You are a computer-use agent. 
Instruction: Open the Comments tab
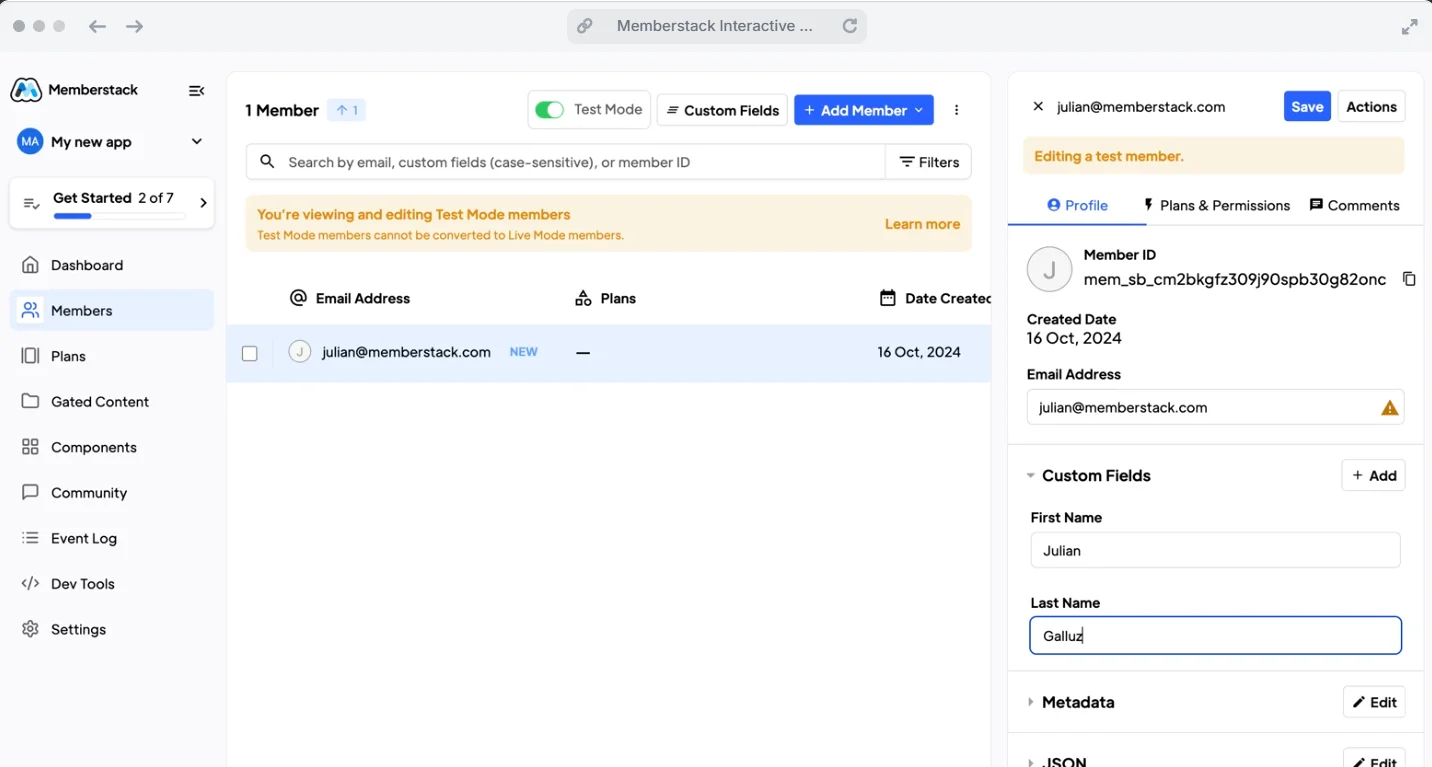pyautogui.click(x=1355, y=205)
